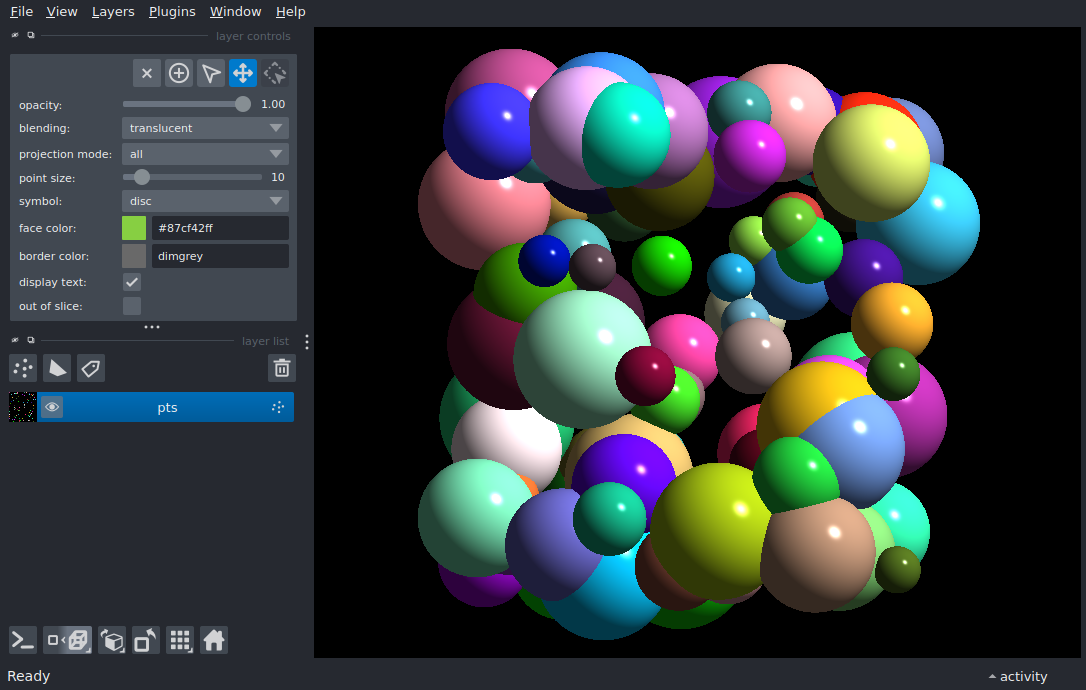Open the Plugins menu
1086x690 pixels.
tap(172, 12)
